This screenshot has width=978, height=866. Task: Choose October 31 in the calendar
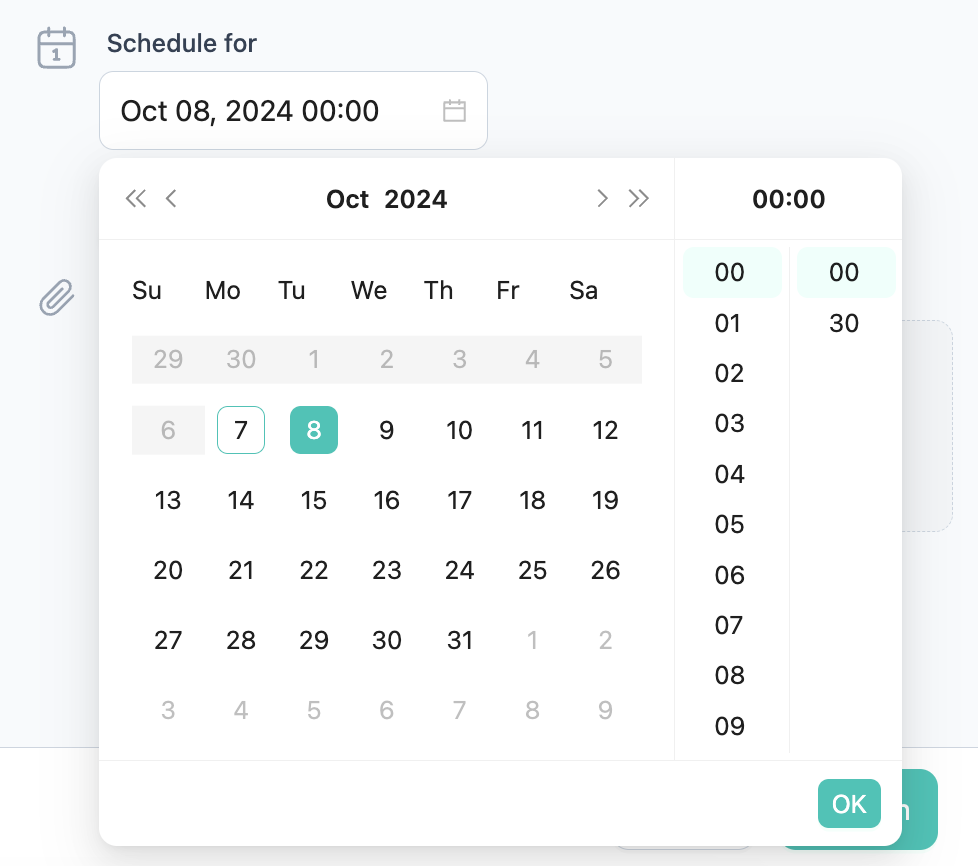click(460, 640)
